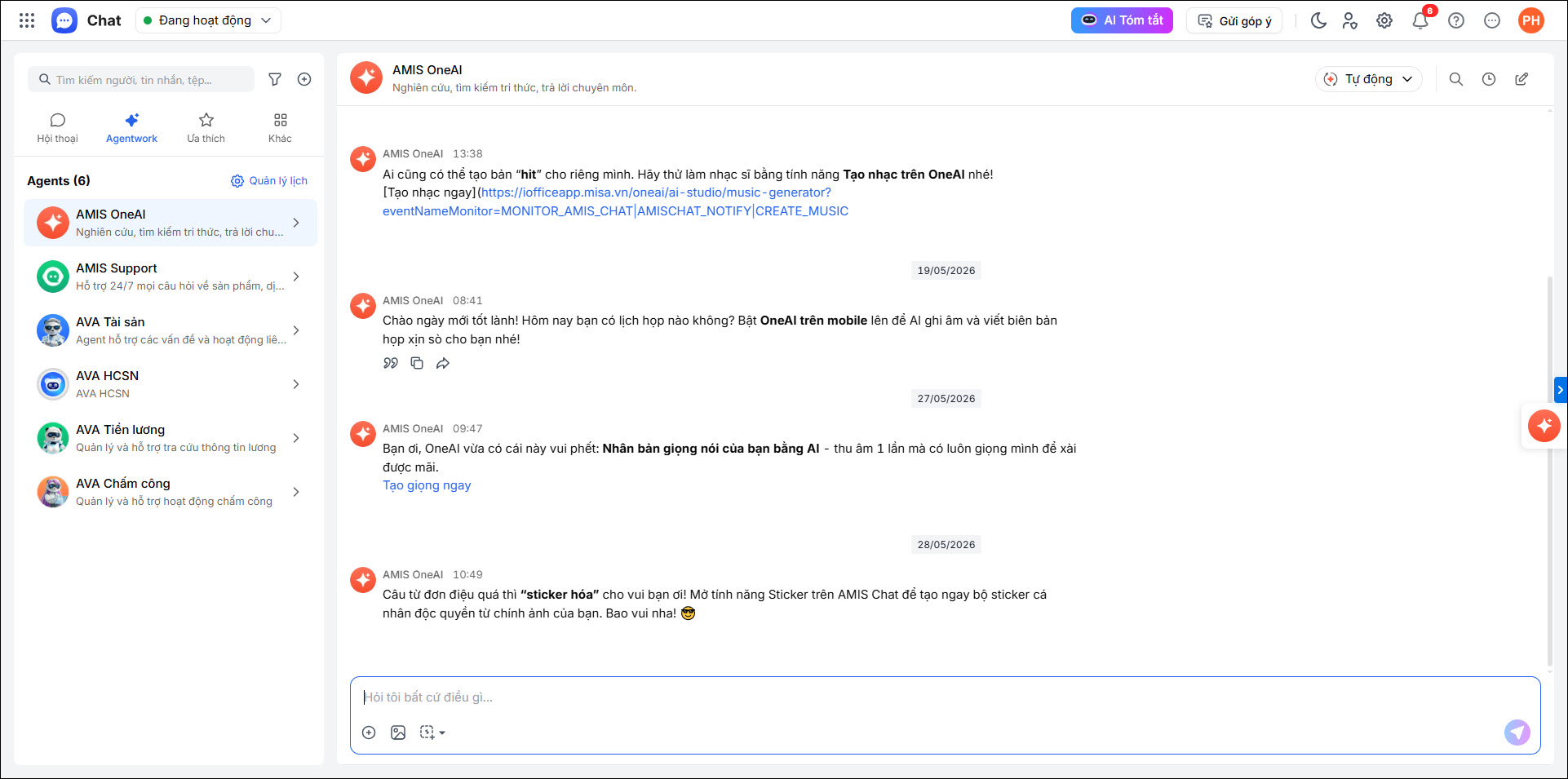Click the quote reply icon under message
Viewport: 1568px width, 779px height.
(x=391, y=363)
